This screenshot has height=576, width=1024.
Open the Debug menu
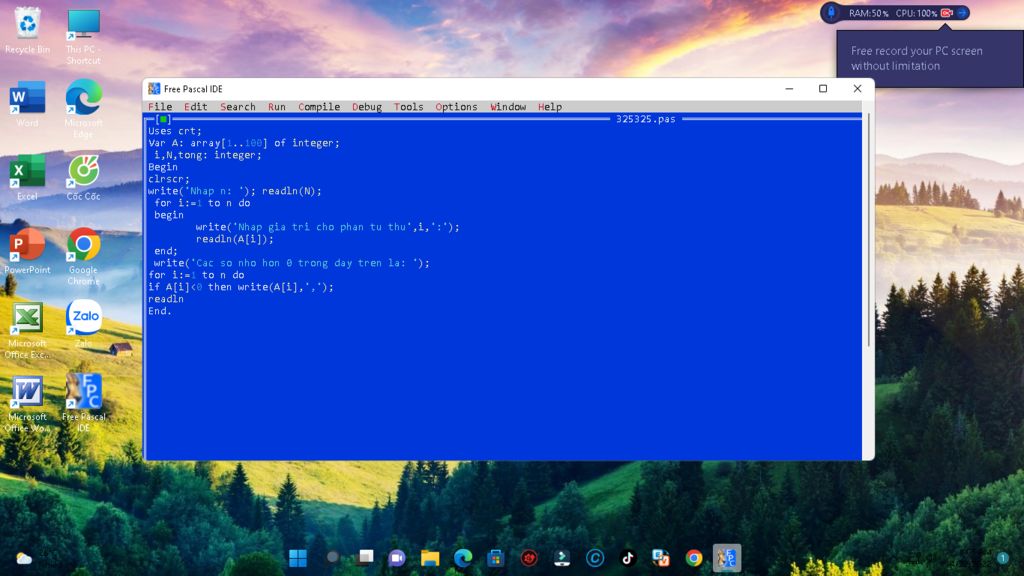coord(367,107)
